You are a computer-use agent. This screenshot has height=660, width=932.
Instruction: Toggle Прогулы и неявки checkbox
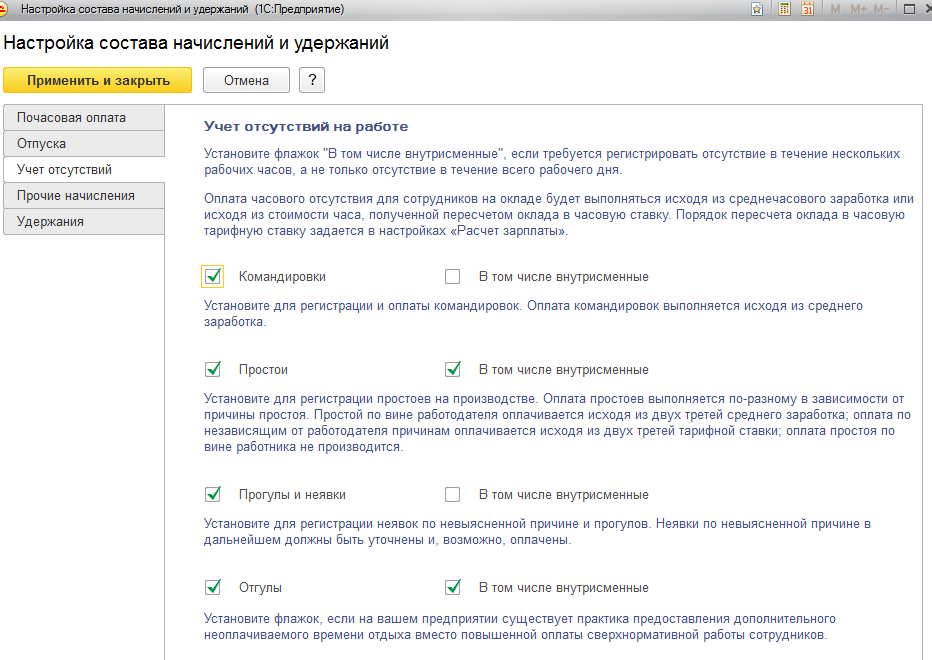click(213, 495)
